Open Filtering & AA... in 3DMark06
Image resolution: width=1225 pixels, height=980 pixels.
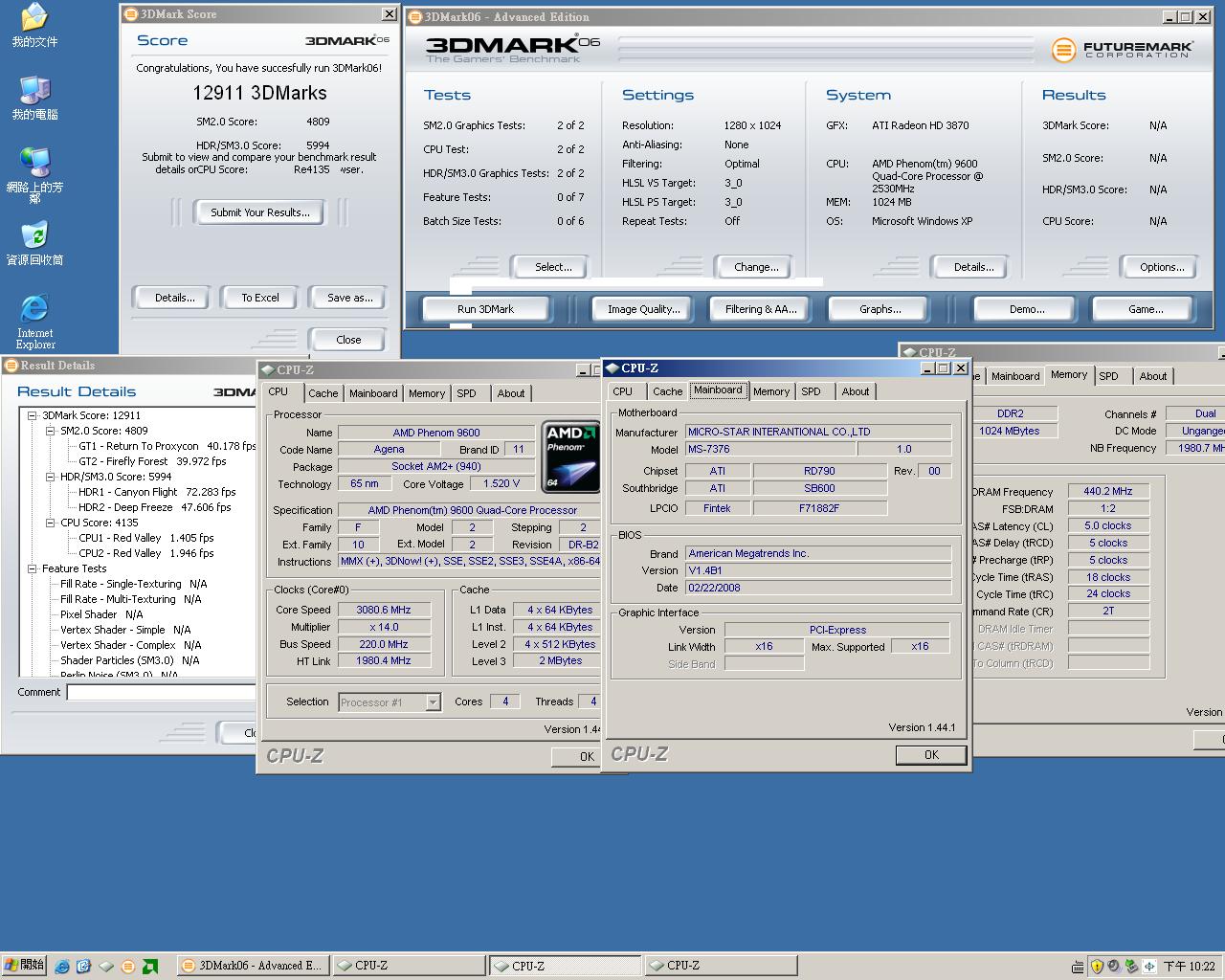(x=761, y=309)
